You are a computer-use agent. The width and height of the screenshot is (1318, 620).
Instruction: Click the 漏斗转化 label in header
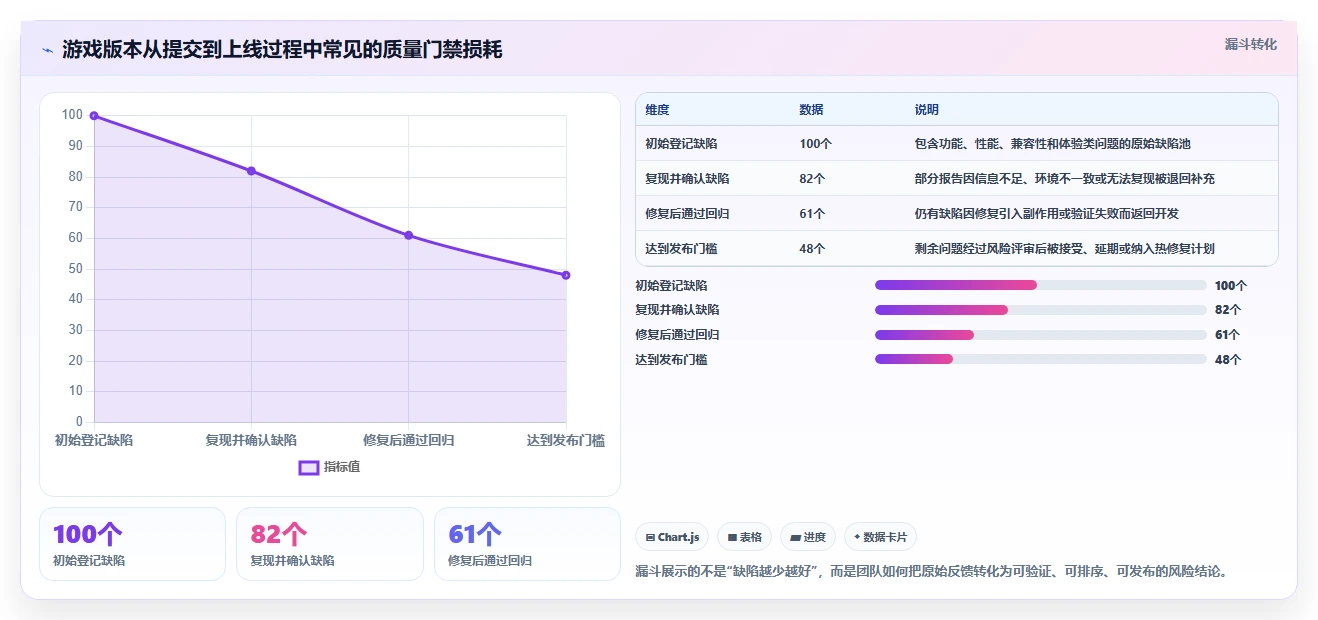pos(1251,45)
